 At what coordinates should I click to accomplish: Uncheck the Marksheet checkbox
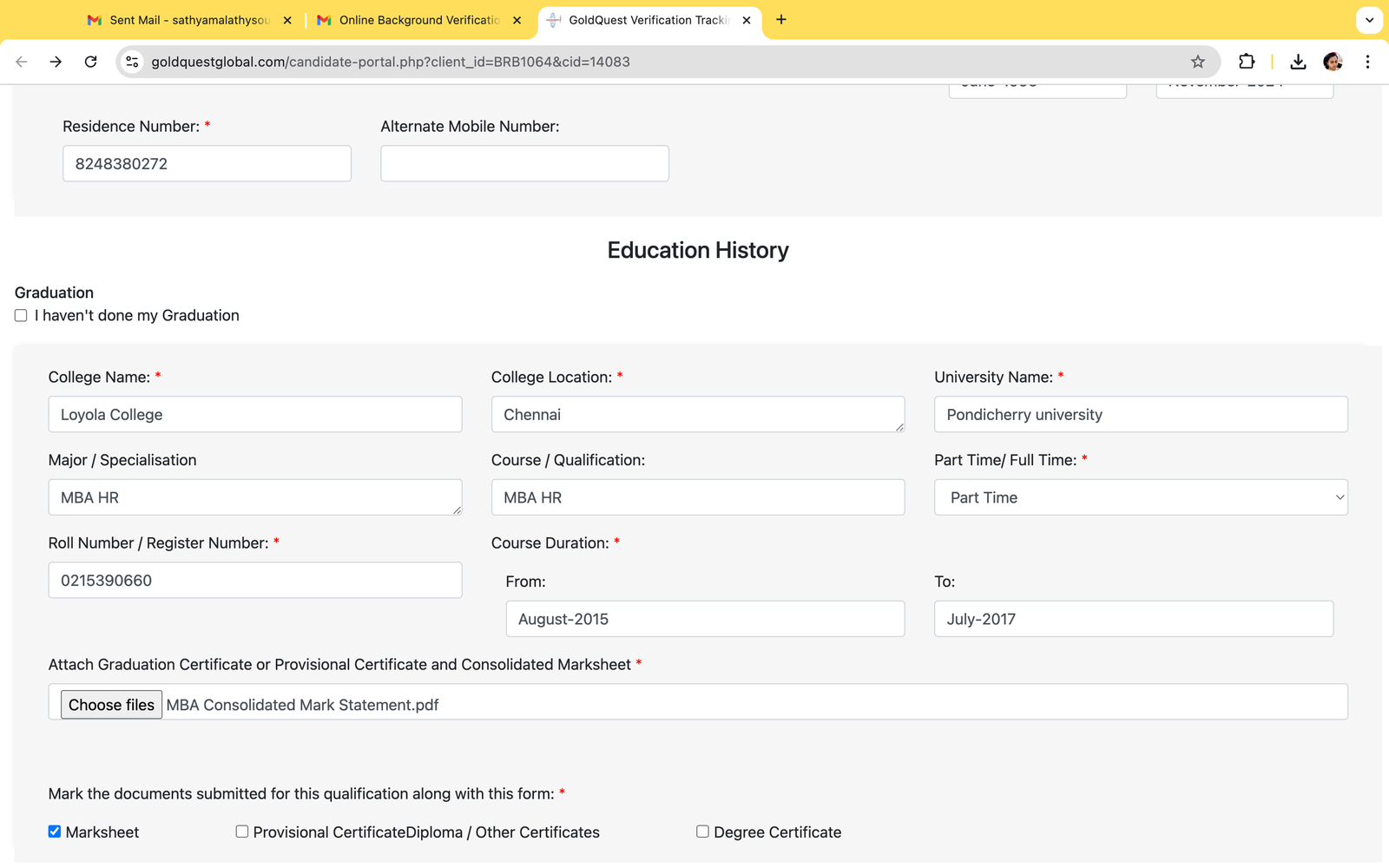click(x=55, y=832)
